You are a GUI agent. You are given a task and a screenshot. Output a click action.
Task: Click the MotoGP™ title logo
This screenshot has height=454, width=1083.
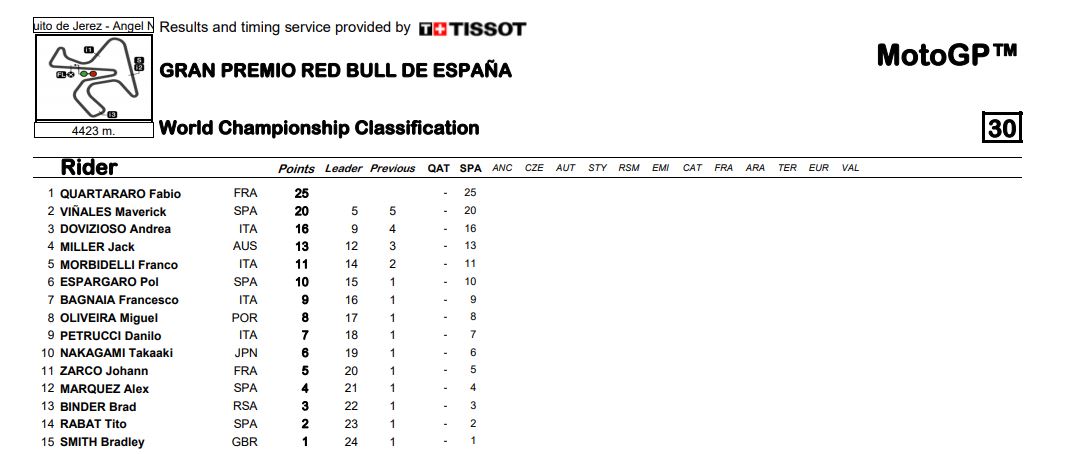point(947,54)
